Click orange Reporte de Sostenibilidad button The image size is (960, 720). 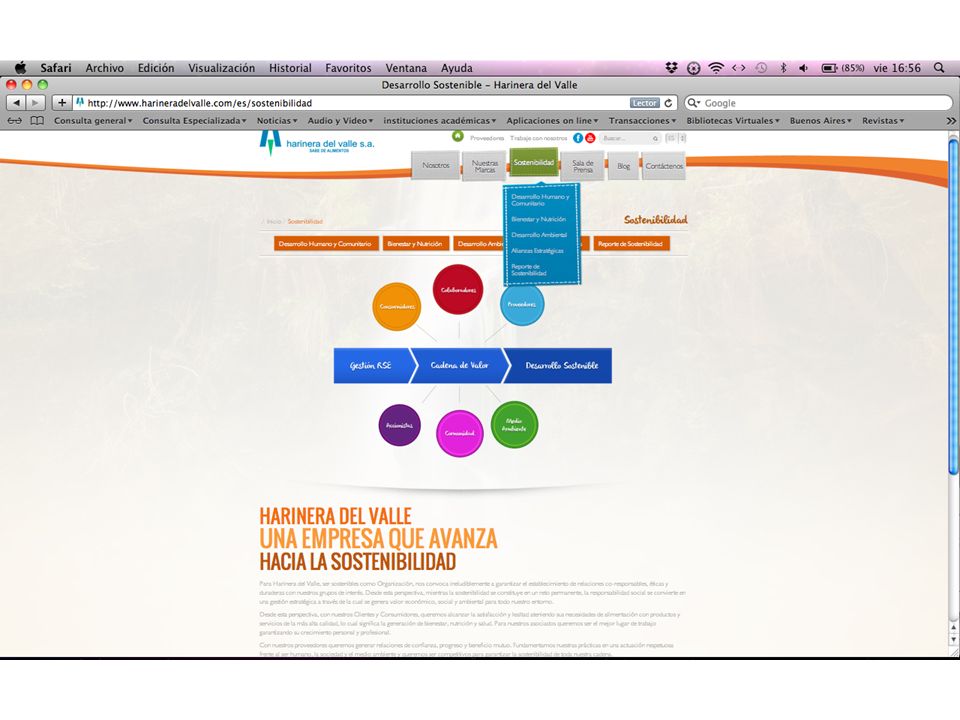(x=631, y=244)
